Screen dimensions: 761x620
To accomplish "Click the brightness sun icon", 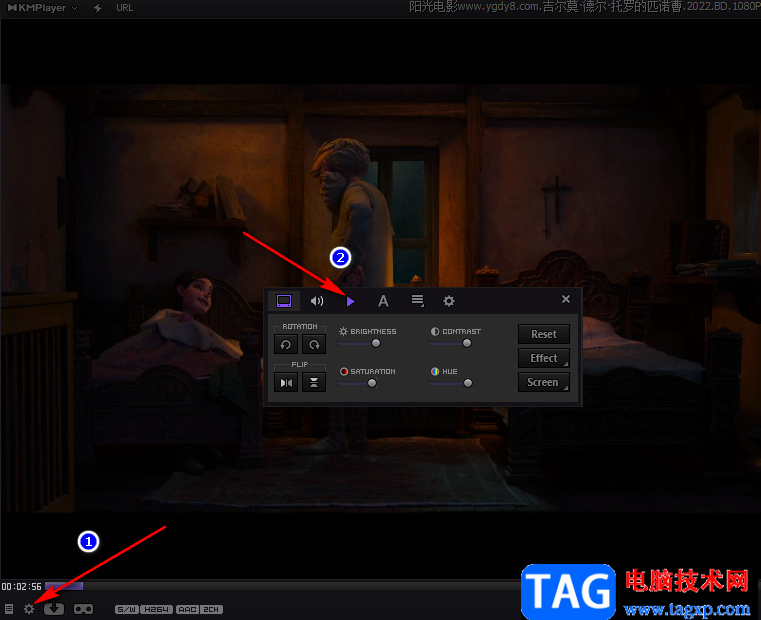I will pos(343,332).
